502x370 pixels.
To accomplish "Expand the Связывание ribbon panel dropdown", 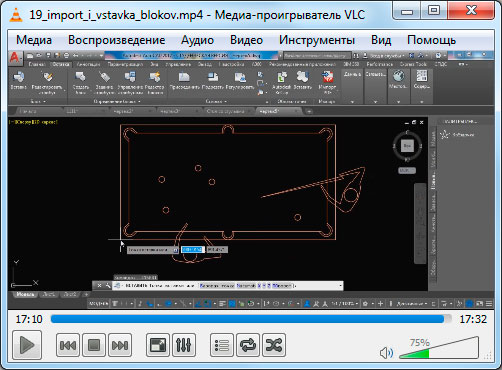I will (375, 102).
